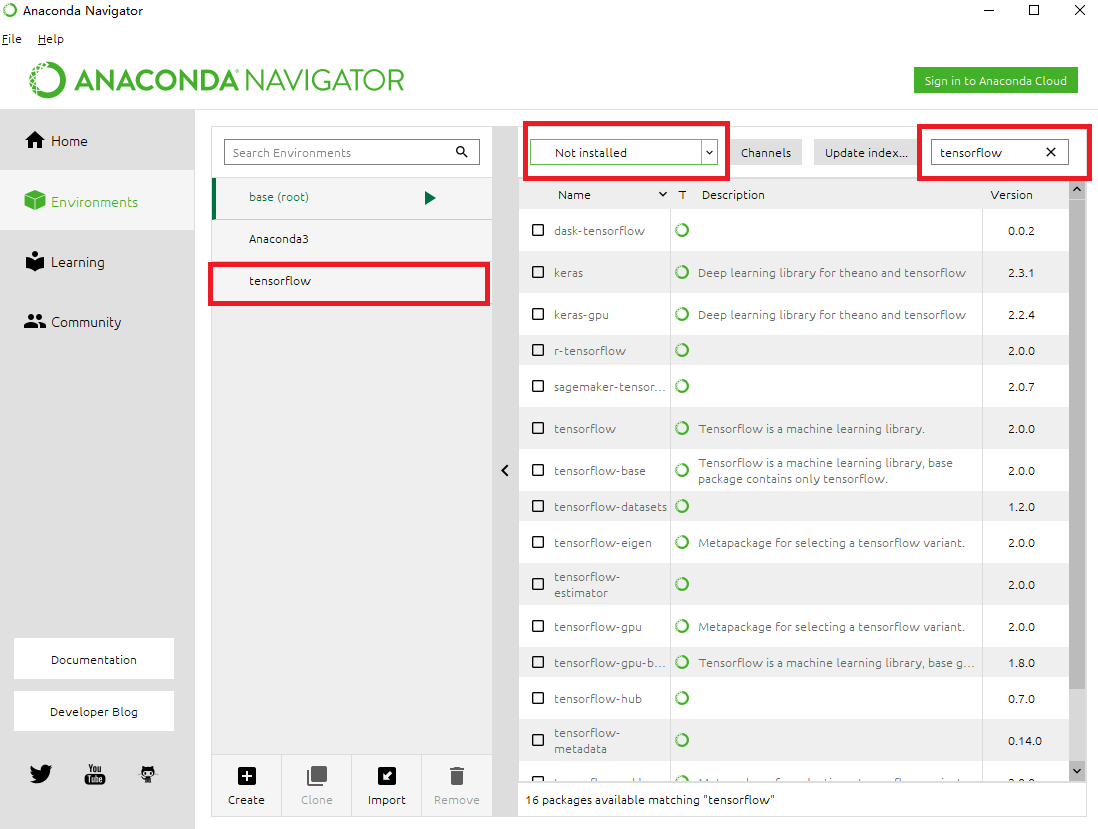Check the tensorflow-base package checkbox

538,471
